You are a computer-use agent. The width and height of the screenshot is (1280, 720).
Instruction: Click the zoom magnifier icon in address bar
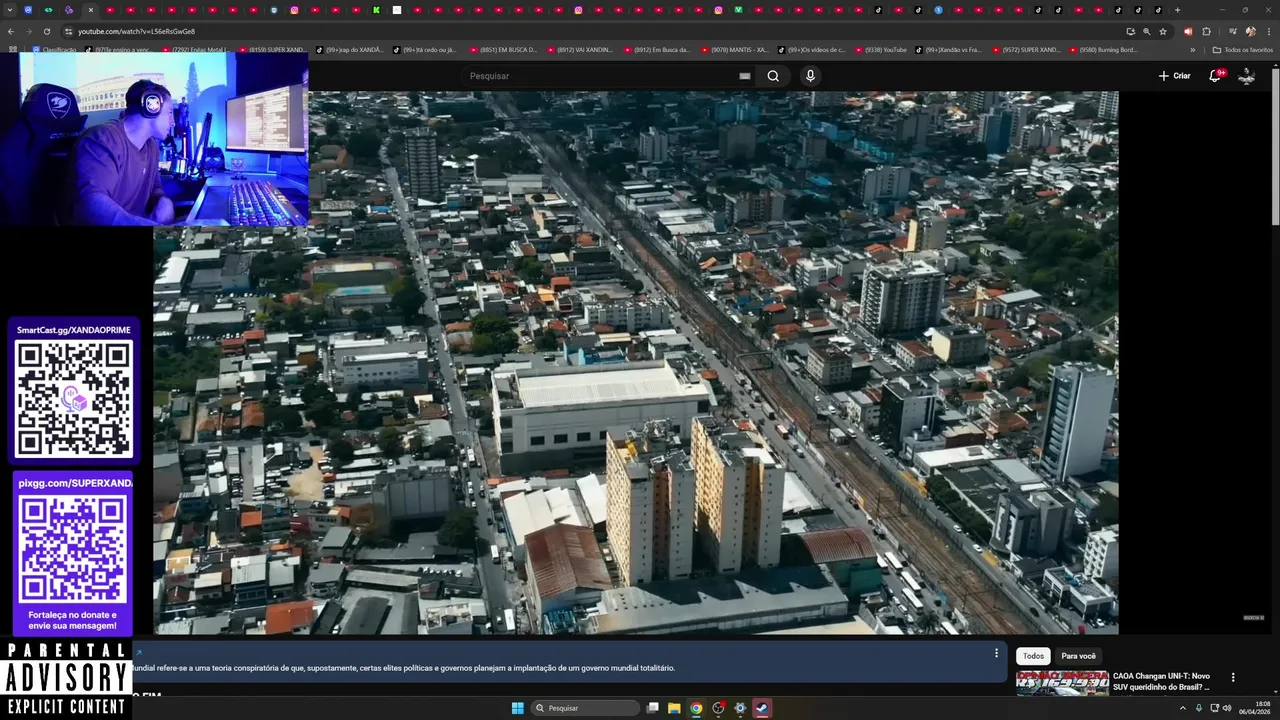point(1147,31)
